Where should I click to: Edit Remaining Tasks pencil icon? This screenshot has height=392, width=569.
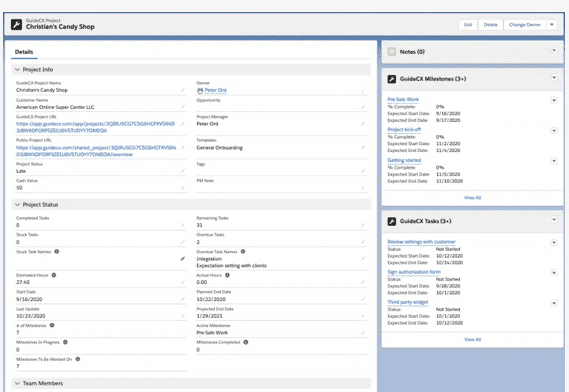363,225
